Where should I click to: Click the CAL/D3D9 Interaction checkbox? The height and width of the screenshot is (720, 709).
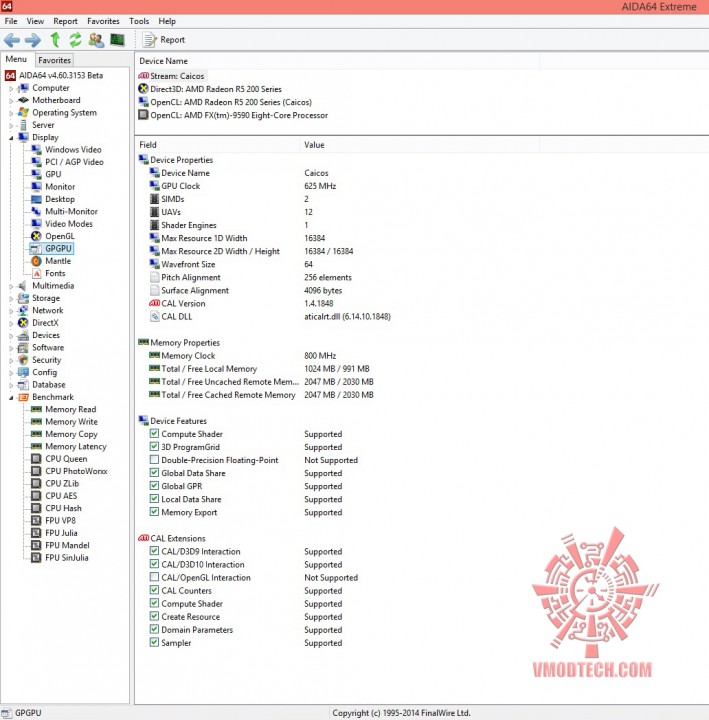click(x=154, y=551)
